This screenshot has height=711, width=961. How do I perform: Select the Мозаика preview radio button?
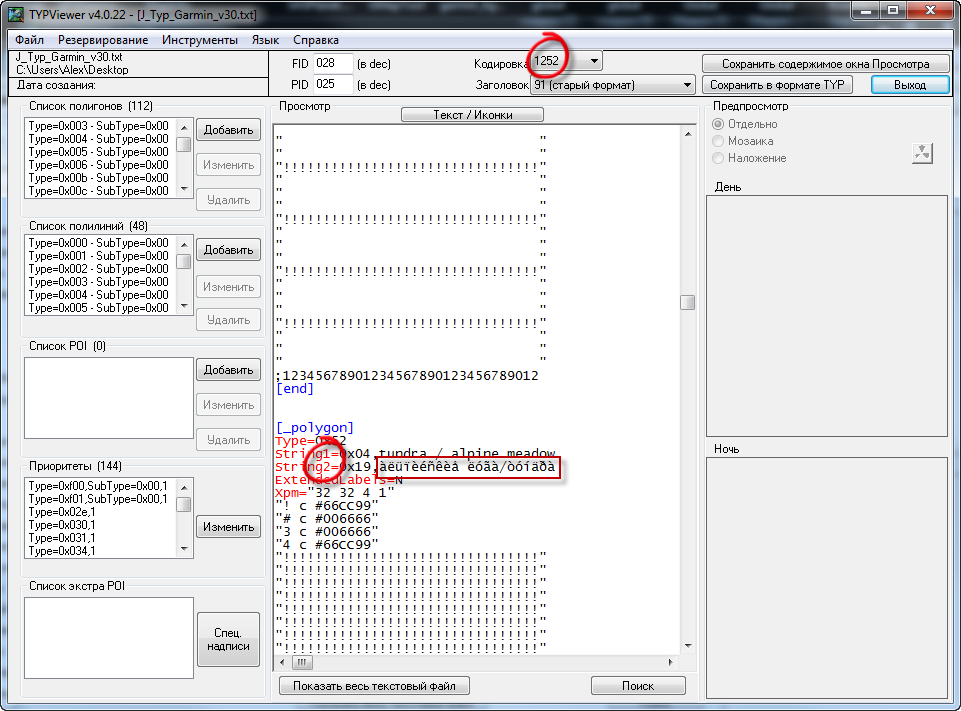point(718,141)
